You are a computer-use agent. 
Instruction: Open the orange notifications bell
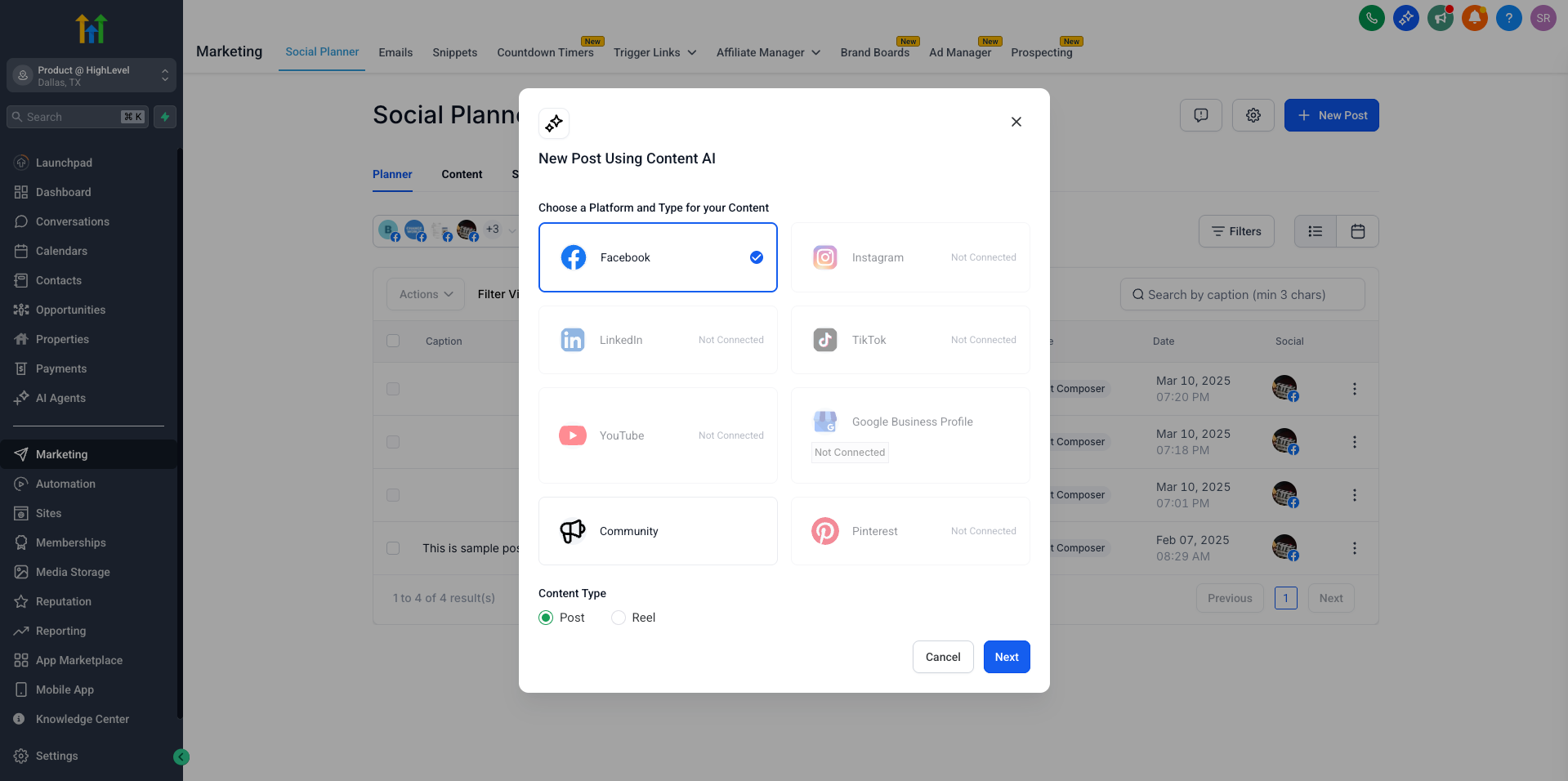tap(1474, 18)
